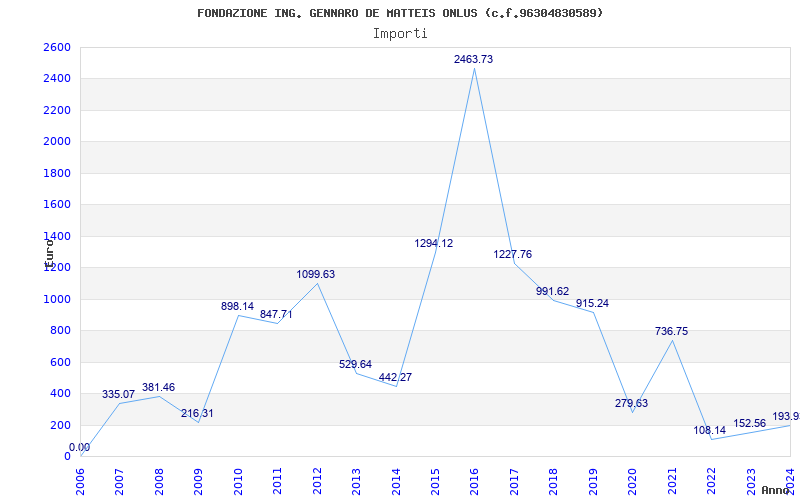Select the 2020 x-axis year label
800x500 pixels.
point(633,481)
